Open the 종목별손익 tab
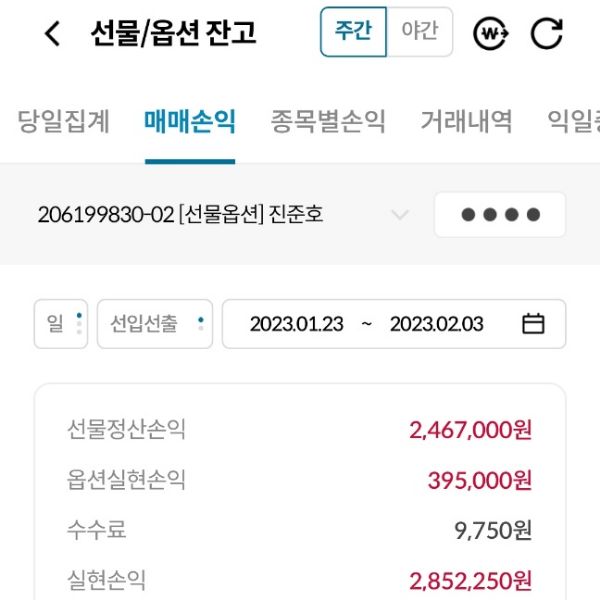Image resolution: width=600 pixels, height=600 pixels. [x=328, y=122]
